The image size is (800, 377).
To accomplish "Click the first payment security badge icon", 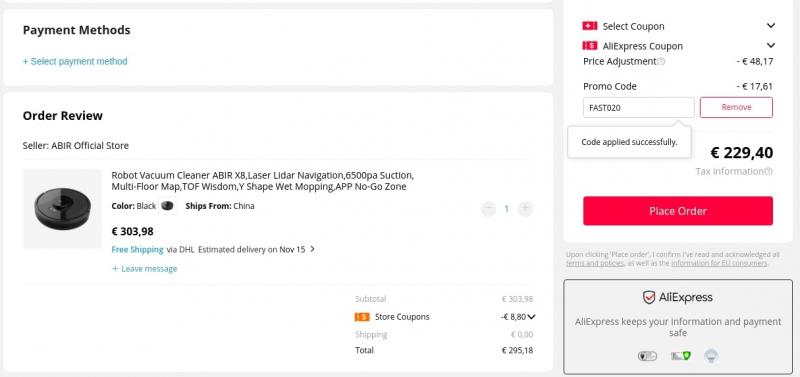I will [647, 356].
